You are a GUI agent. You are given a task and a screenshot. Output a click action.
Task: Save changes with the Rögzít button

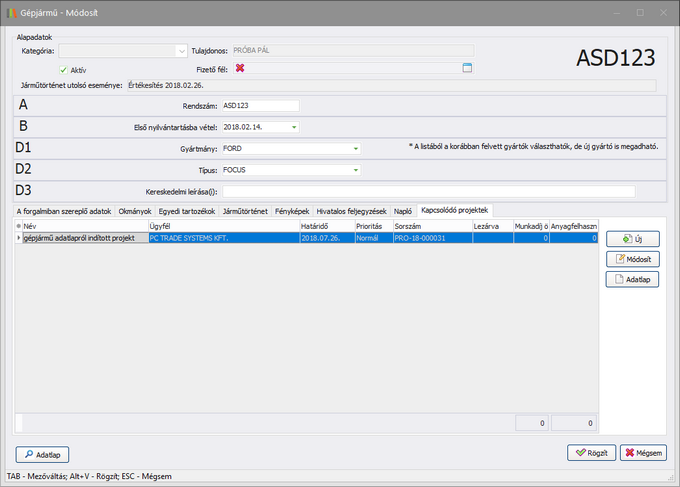pyautogui.click(x=591, y=453)
